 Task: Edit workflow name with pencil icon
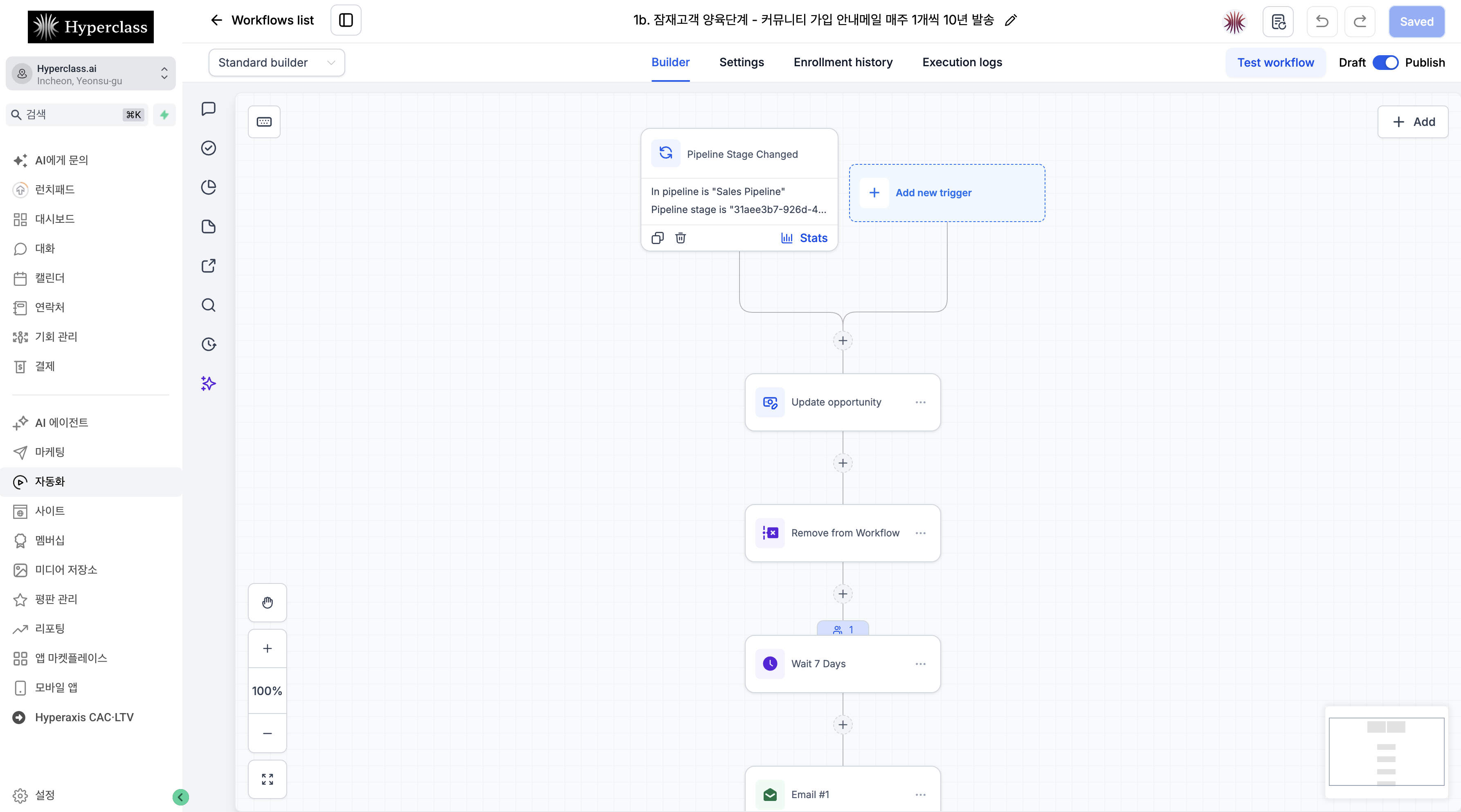1011,20
